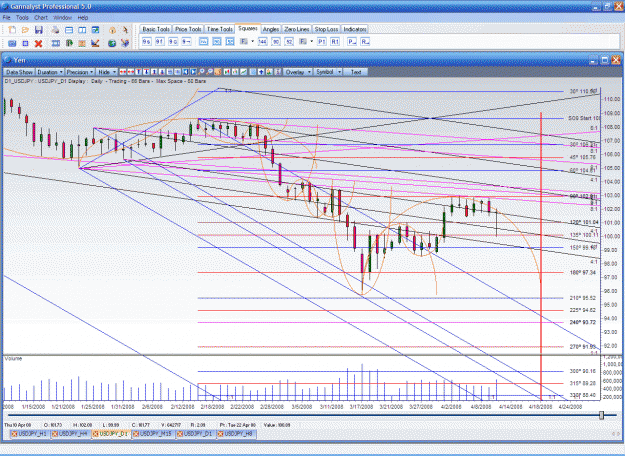Click the Print icon in main toolbar

pos(55,30)
